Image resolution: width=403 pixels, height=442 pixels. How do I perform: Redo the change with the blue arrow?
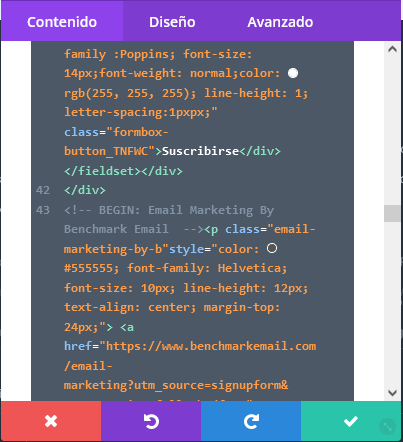click(251, 421)
